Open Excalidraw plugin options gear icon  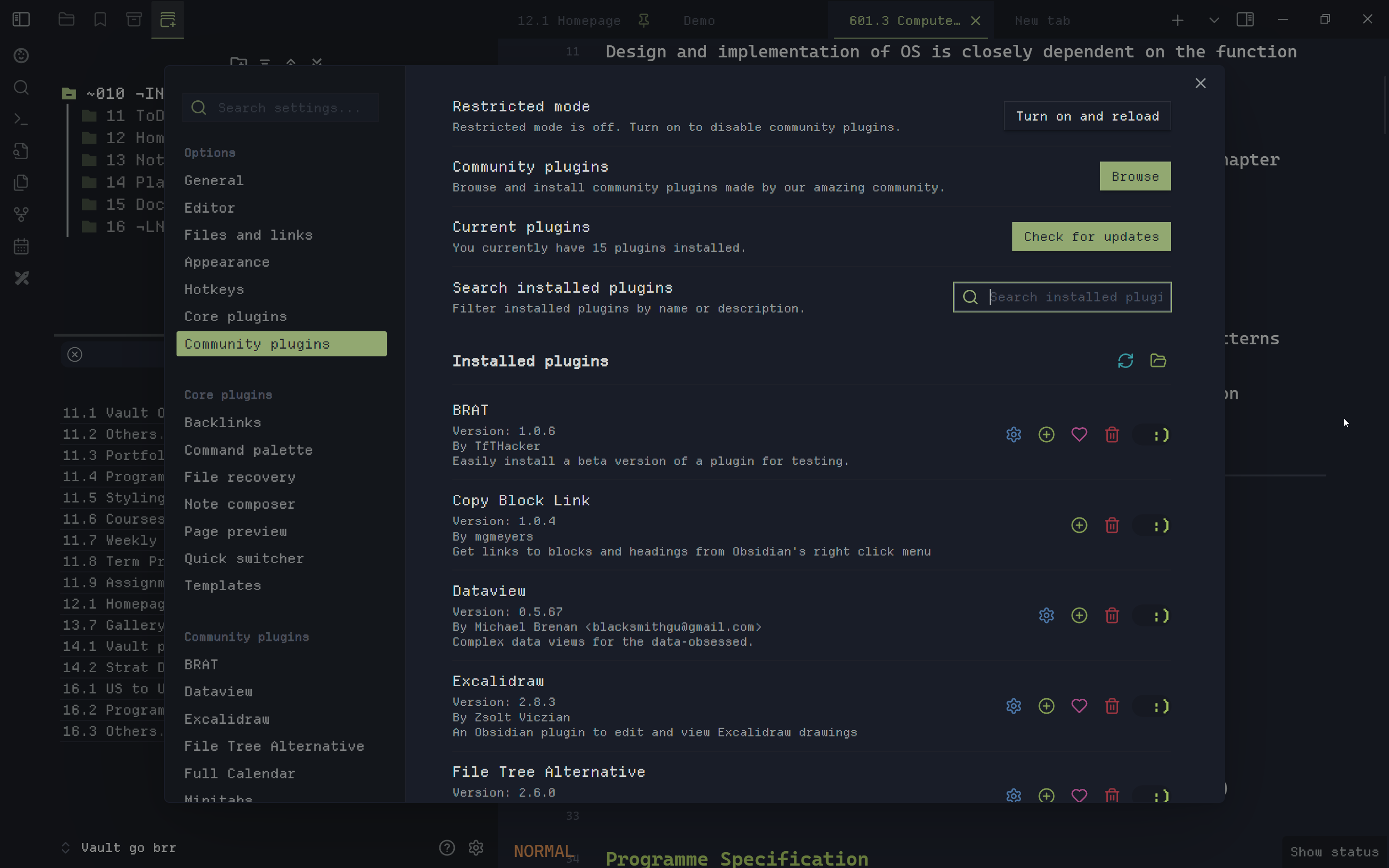[x=1014, y=706]
